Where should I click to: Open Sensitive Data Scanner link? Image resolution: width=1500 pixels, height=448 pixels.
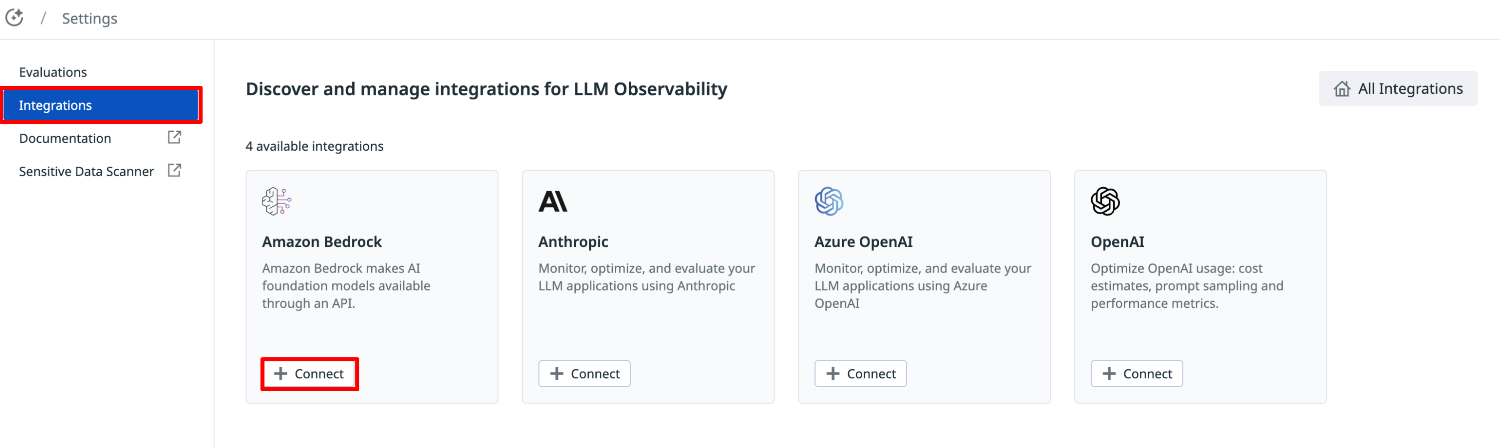coord(86,171)
